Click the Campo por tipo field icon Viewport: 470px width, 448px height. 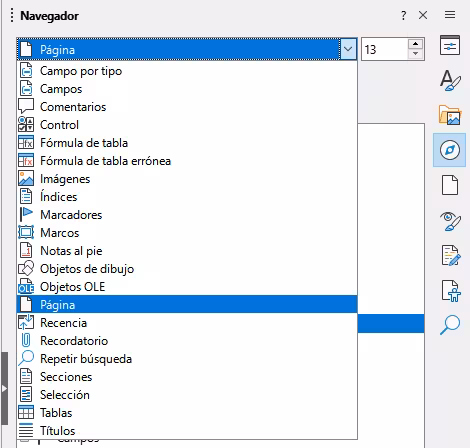[x=26, y=71]
